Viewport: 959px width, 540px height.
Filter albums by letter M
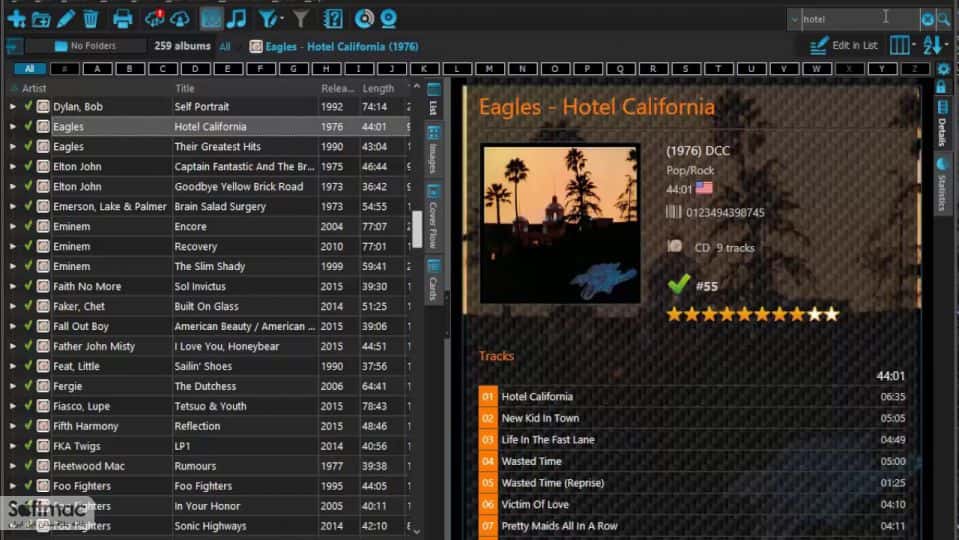pos(489,68)
